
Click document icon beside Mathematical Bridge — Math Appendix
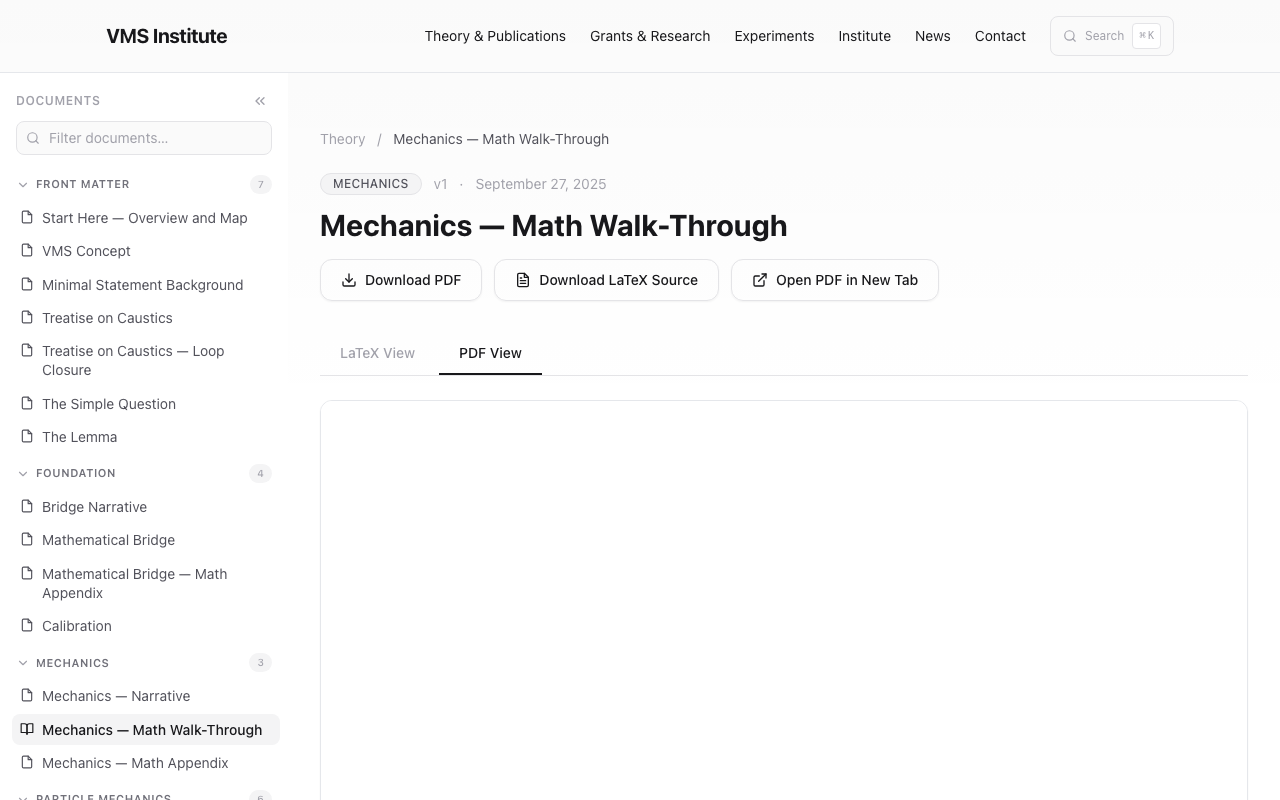pos(27,573)
